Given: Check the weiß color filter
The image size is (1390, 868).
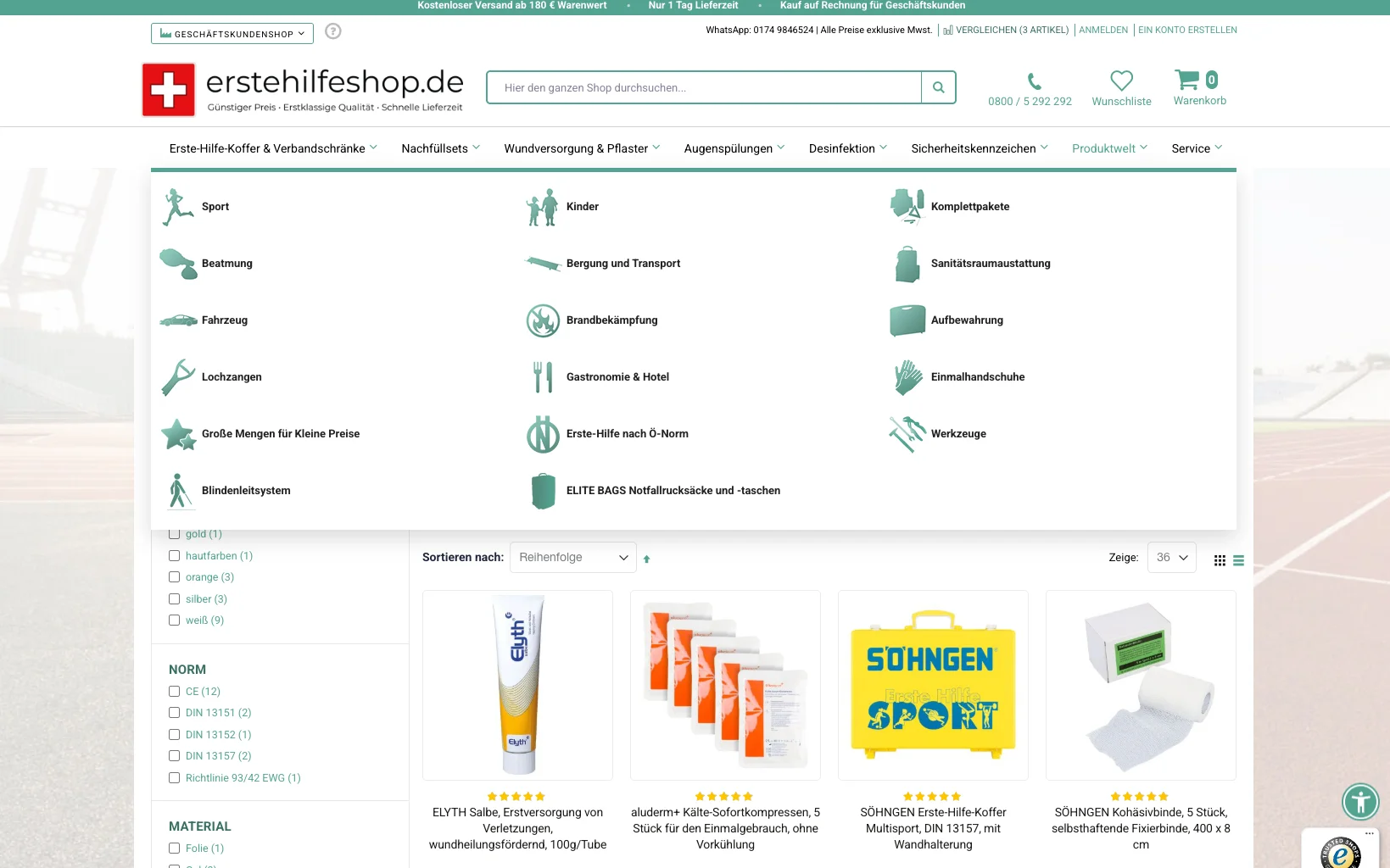Looking at the screenshot, I should 174,620.
